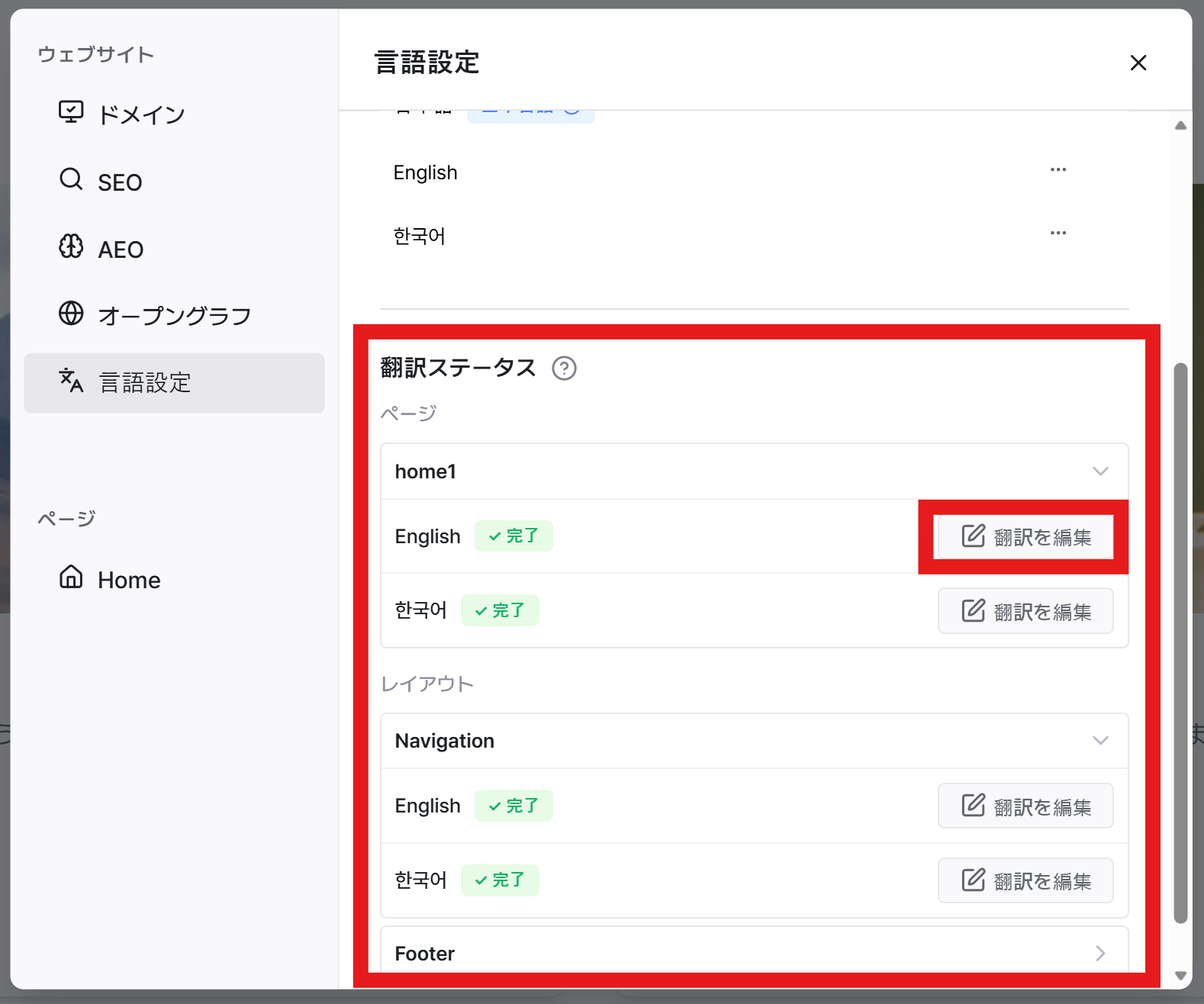Screen dimensions: 1204x1004
Task: Open the オープングラフ settings section
Action: [174, 315]
